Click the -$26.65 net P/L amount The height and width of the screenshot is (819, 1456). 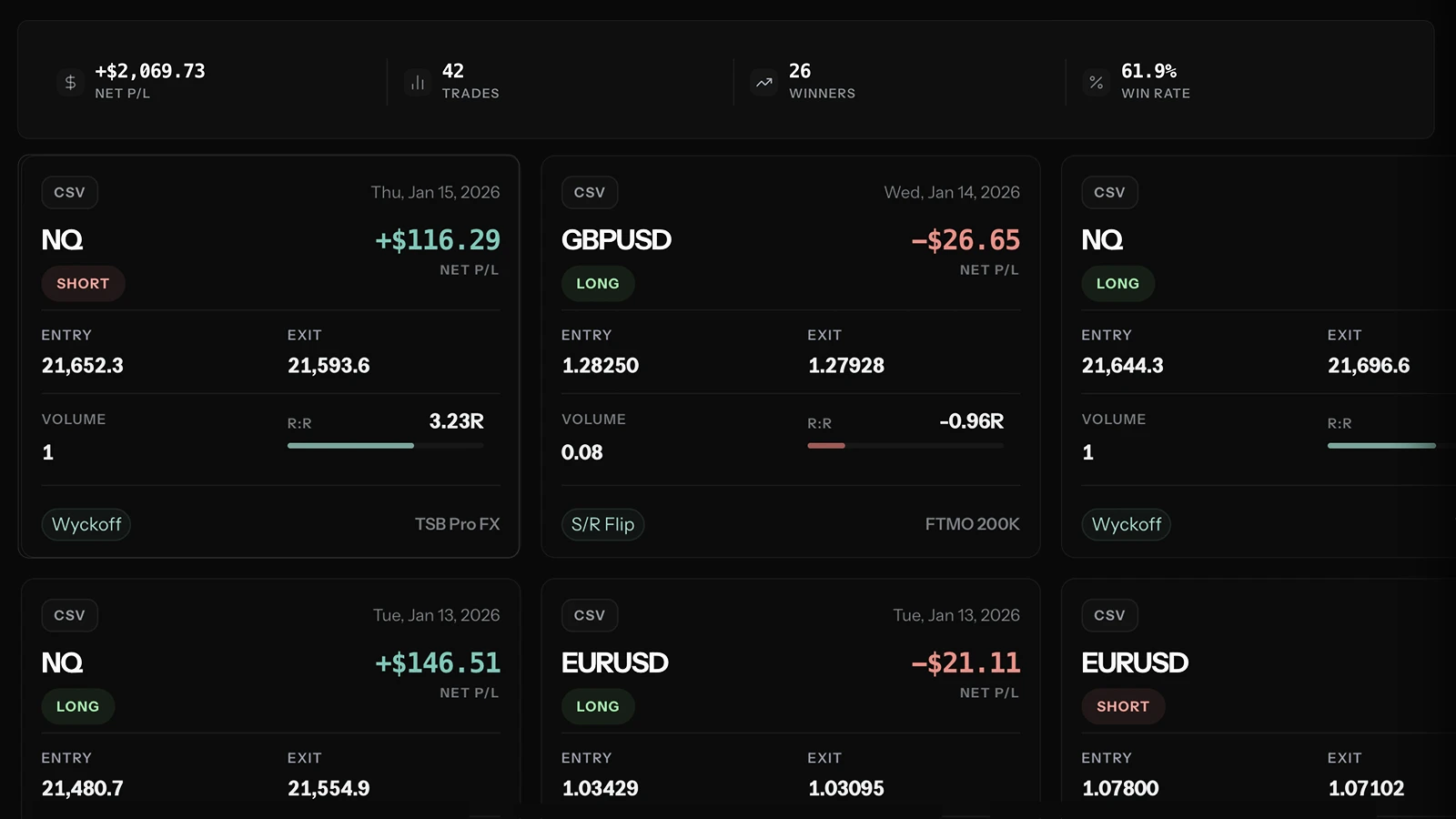pos(966,240)
